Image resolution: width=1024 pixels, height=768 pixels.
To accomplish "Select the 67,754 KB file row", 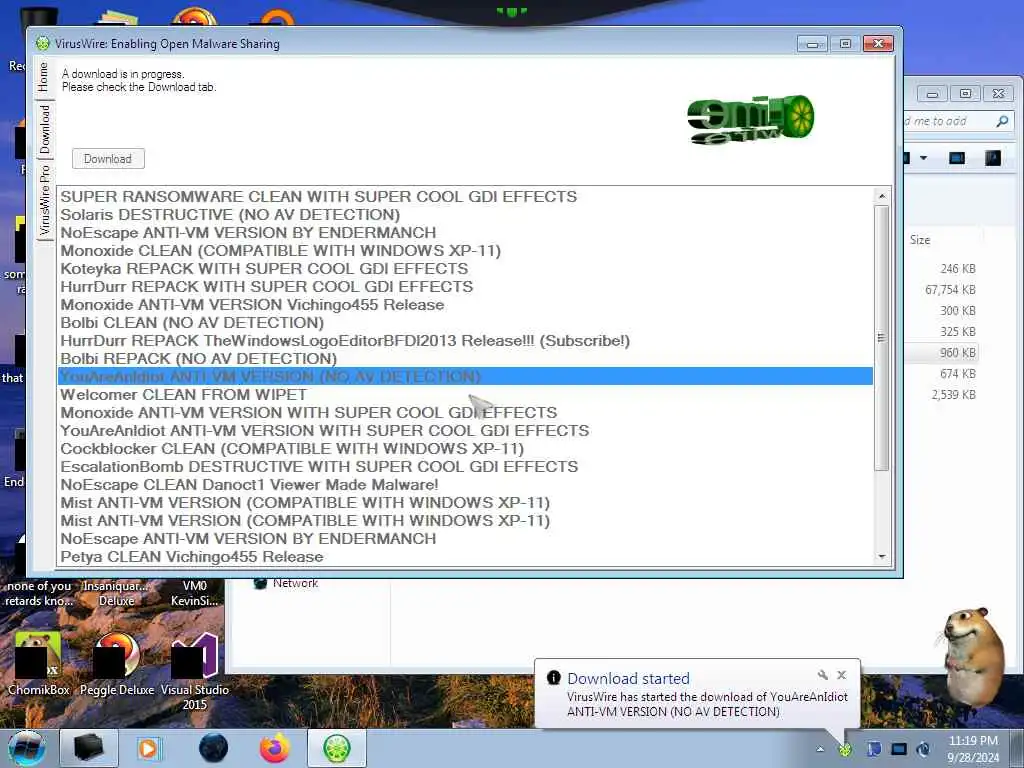I will 942,290.
